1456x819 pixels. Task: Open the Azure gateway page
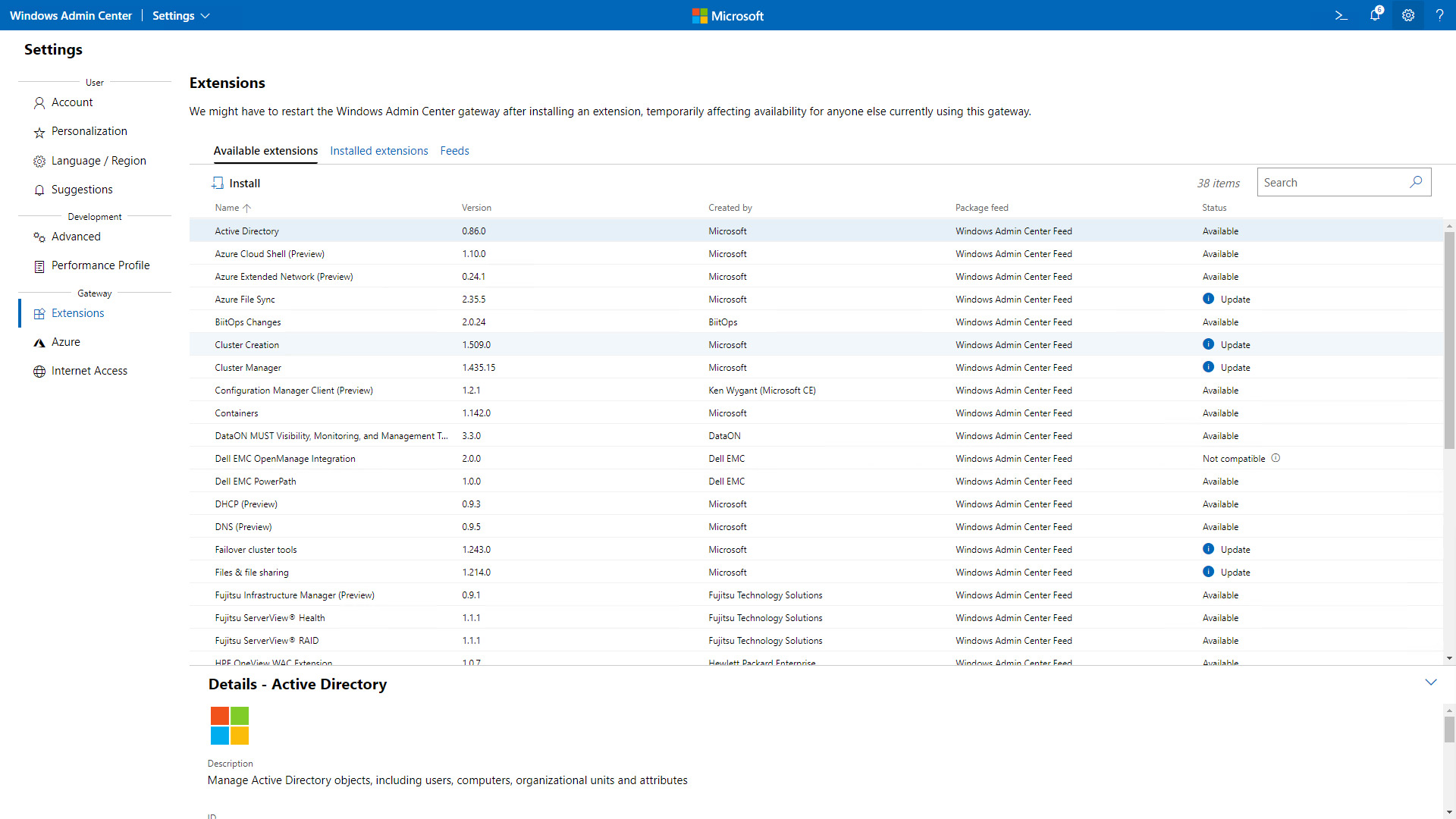click(x=66, y=342)
